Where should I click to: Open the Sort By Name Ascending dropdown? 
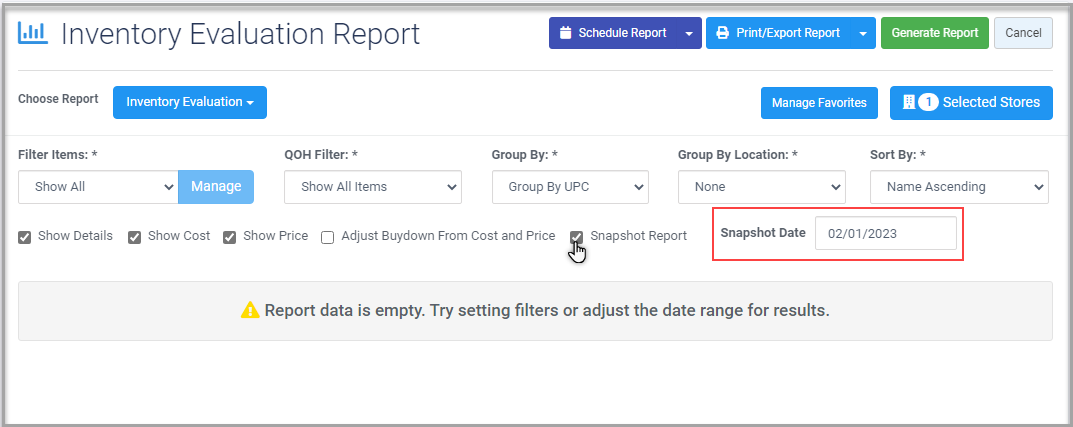(x=959, y=187)
